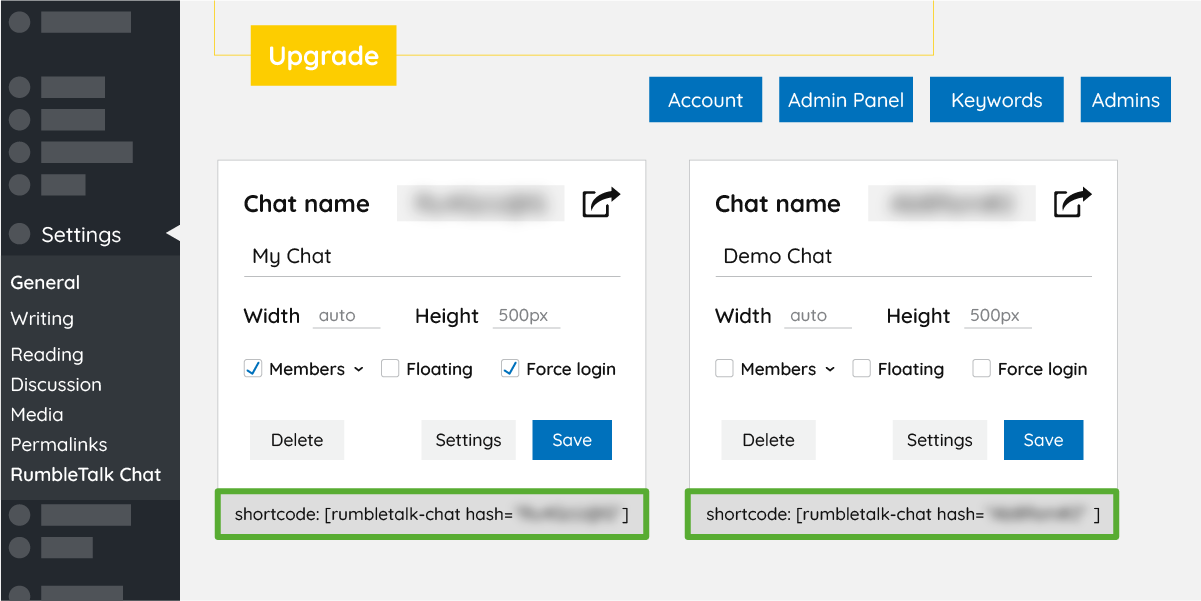The height and width of the screenshot is (601, 1201).
Task: Open Demo Chat in a new window
Action: click(x=1072, y=201)
